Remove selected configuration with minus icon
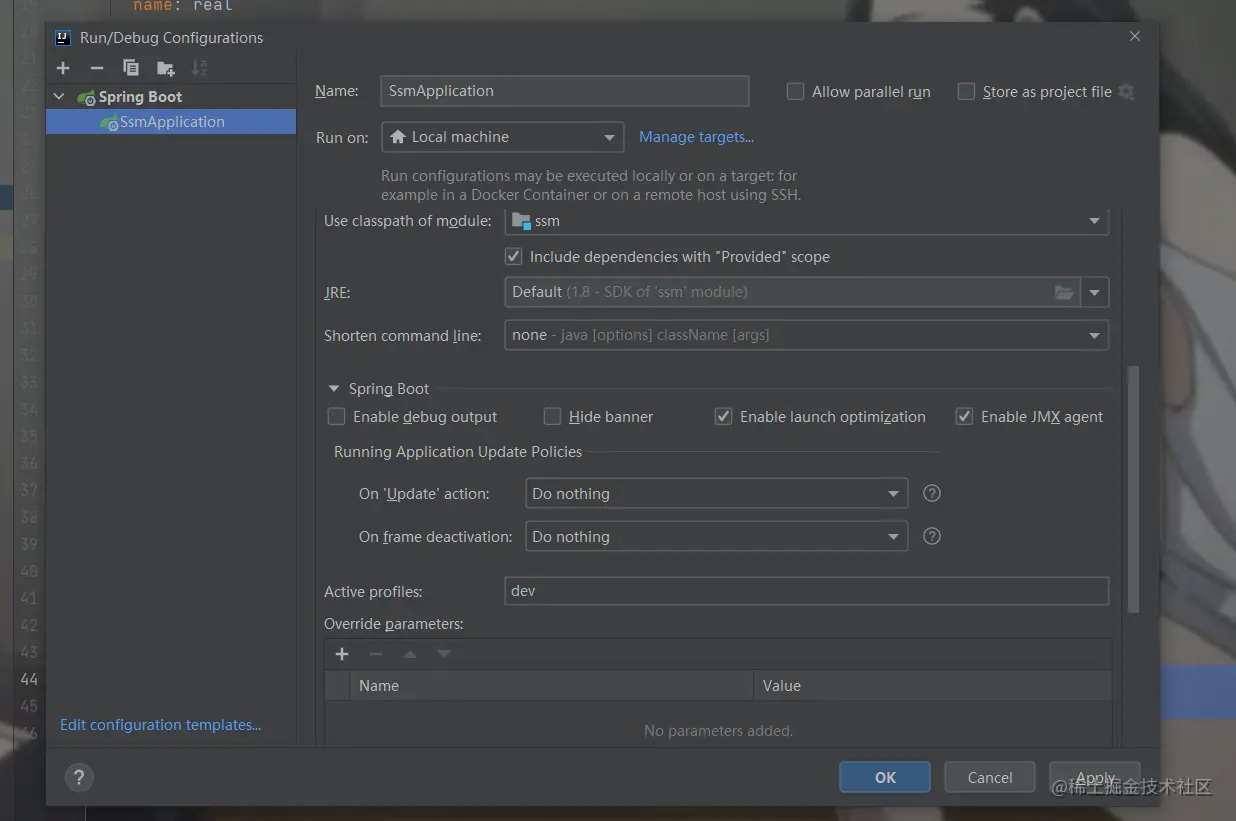The height and width of the screenshot is (821, 1236). point(97,68)
